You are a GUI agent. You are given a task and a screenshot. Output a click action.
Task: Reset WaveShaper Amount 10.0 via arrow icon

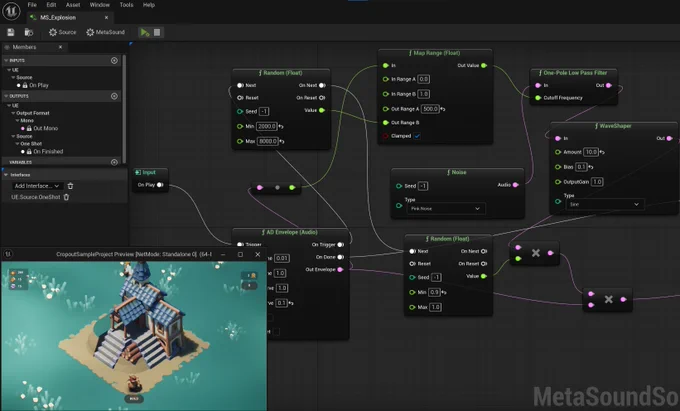click(602, 152)
